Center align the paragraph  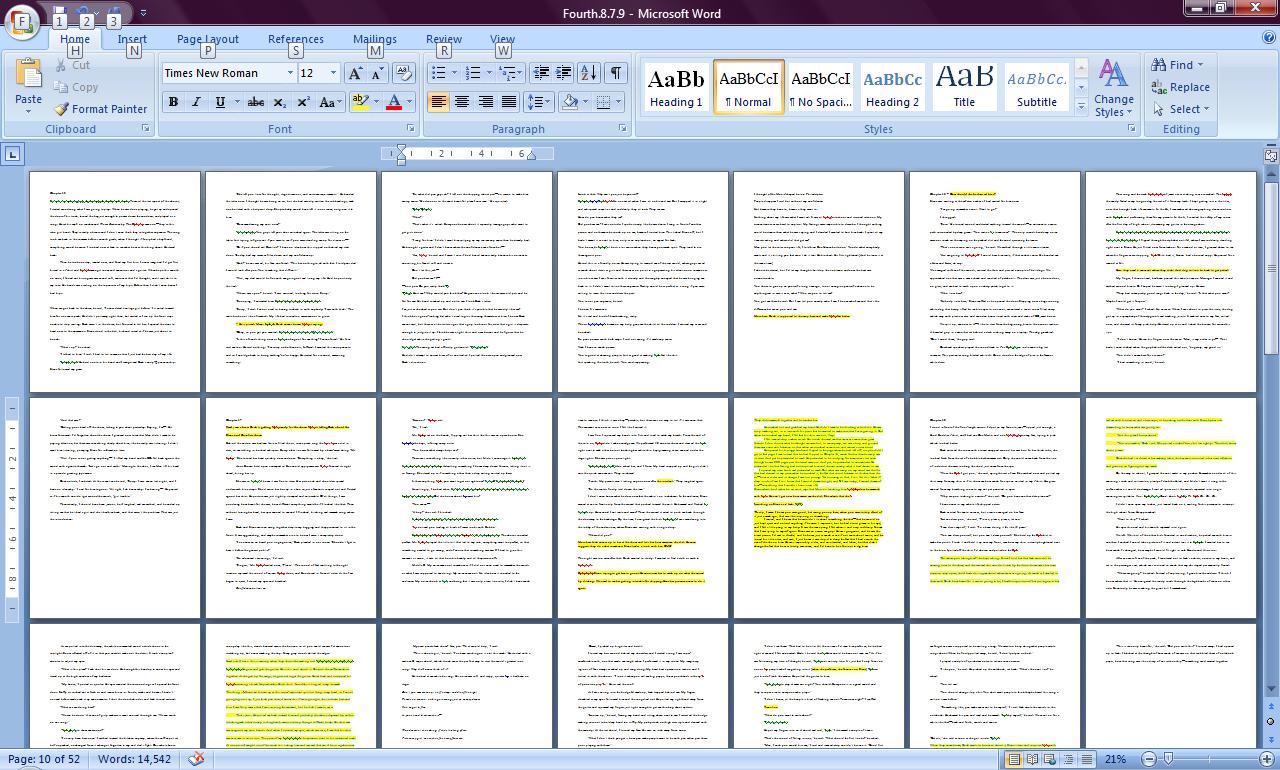click(x=461, y=103)
